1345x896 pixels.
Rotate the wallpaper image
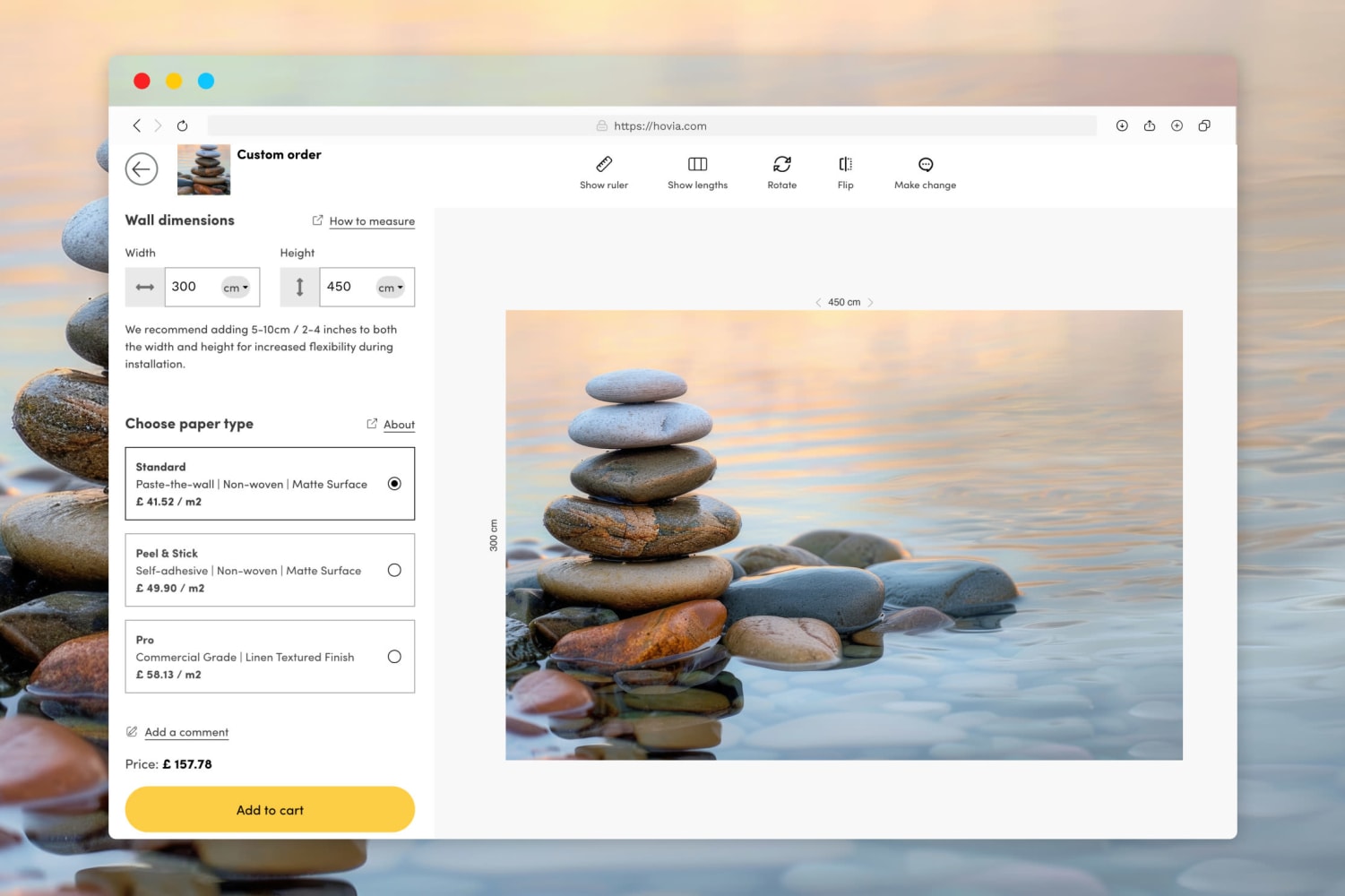click(782, 173)
